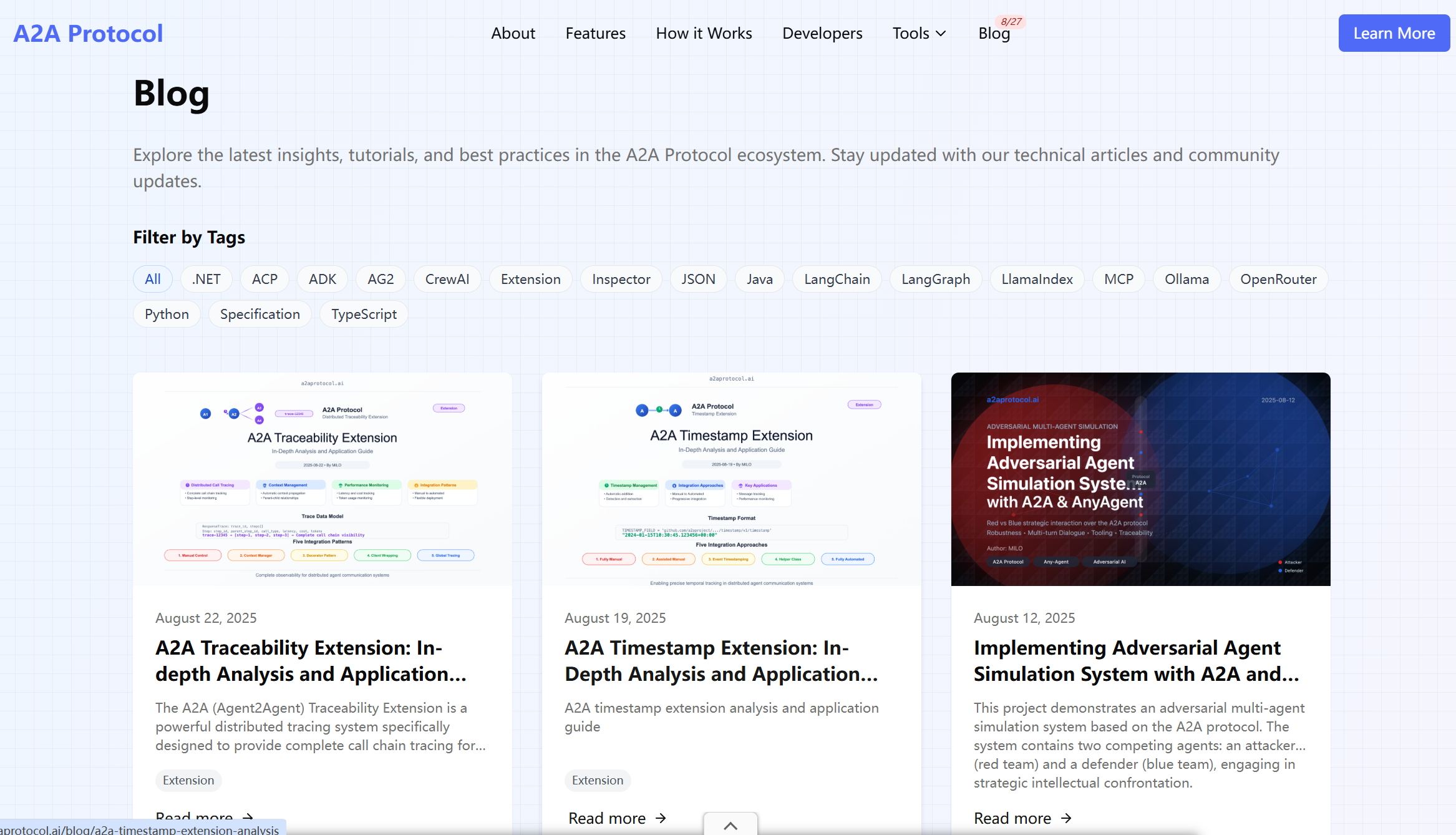Click Extension tag on Timestamp card

[598, 780]
